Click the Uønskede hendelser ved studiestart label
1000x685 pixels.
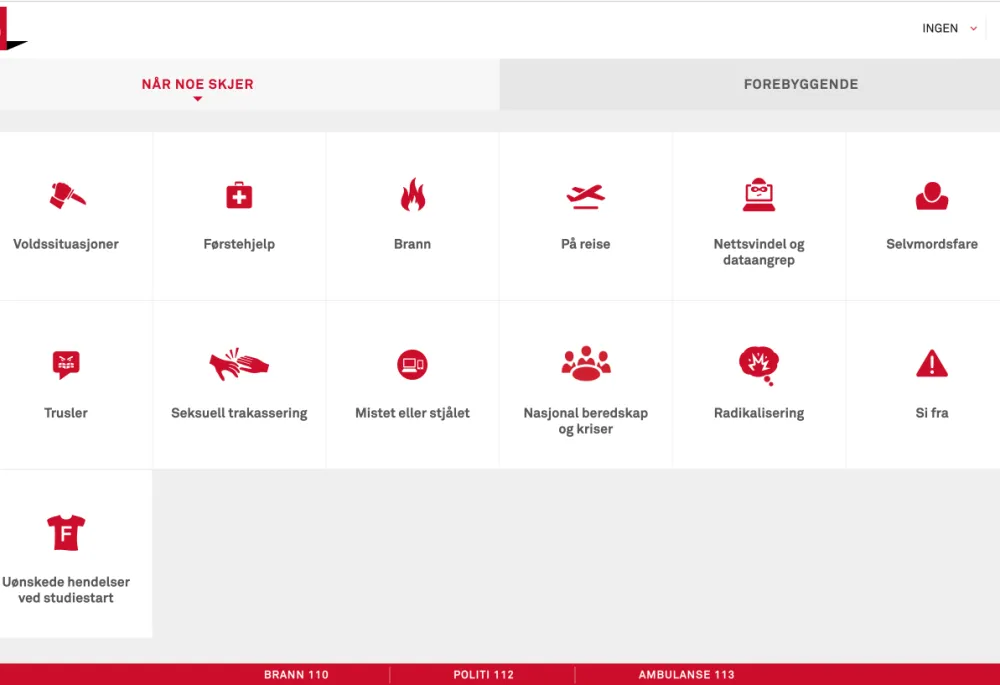[x=66, y=589]
